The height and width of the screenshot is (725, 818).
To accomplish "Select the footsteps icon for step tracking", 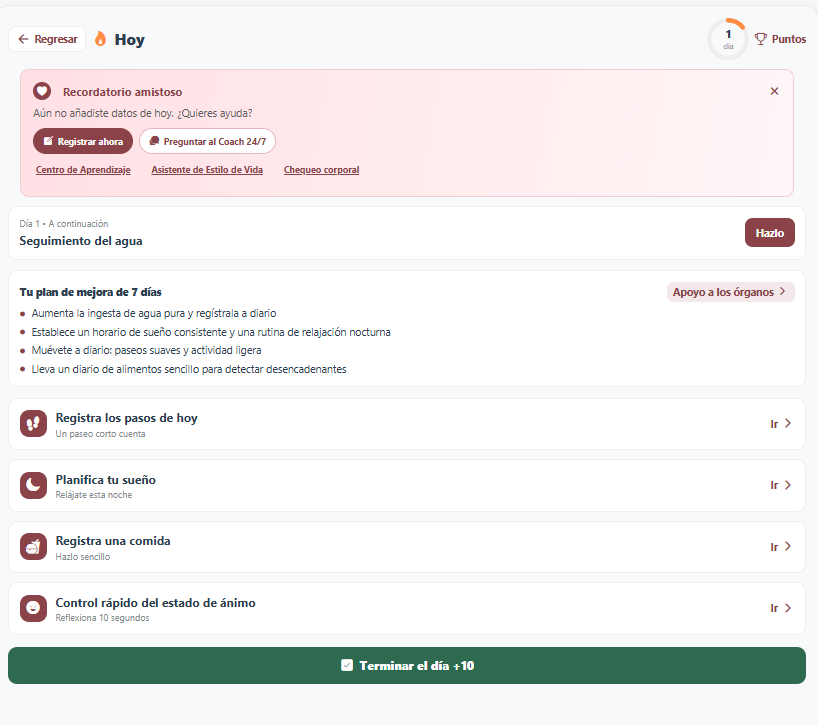I will click(31, 423).
